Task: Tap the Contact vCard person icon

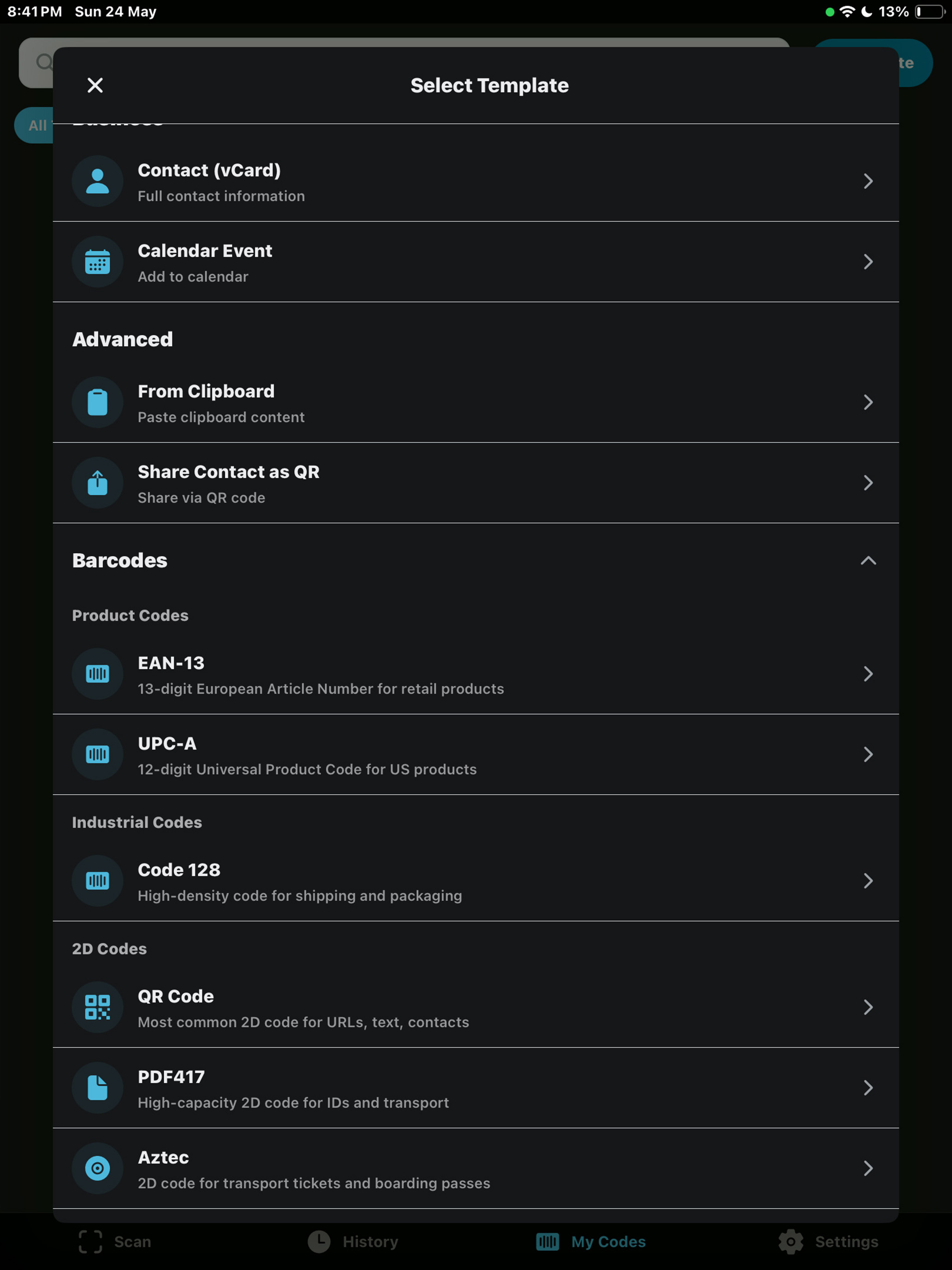Action: 98,181
